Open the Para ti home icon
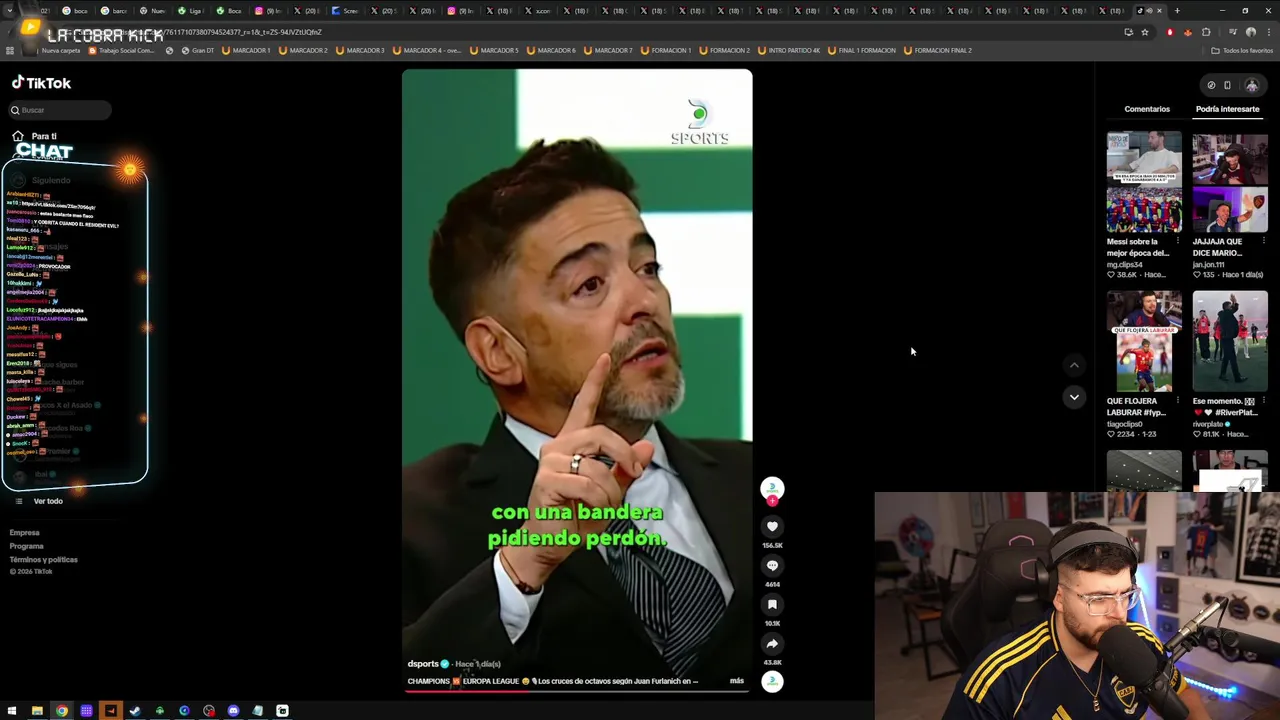Image resolution: width=1280 pixels, height=720 pixels. (18, 136)
